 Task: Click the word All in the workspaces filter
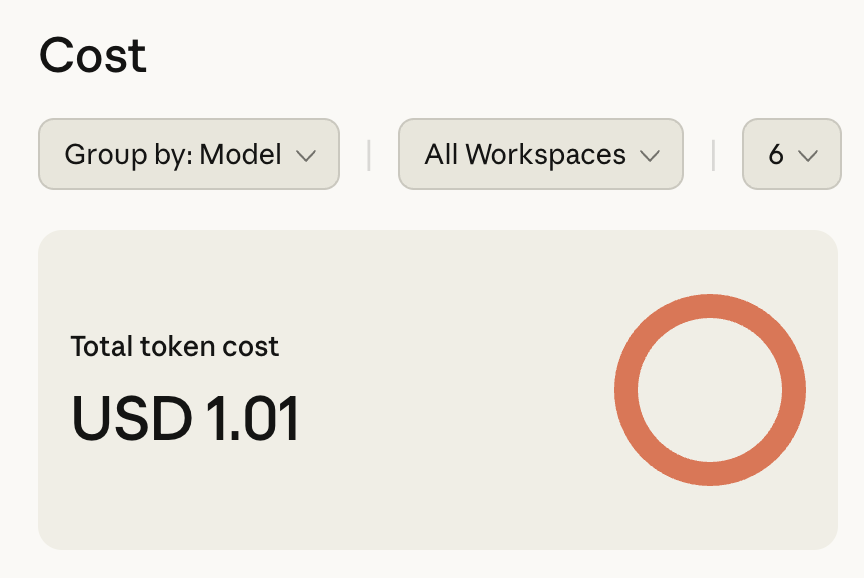tap(441, 155)
